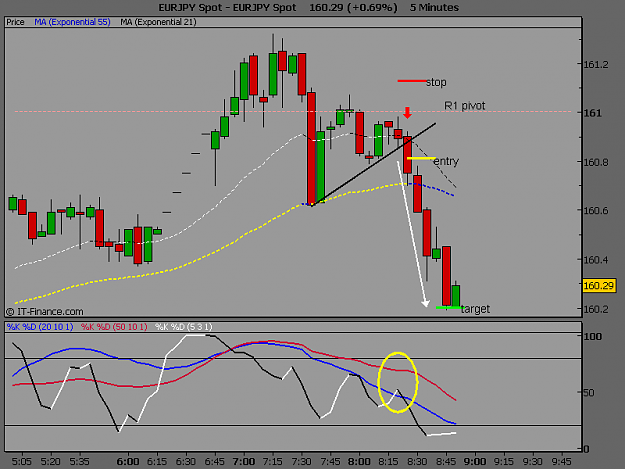Click the 8:00 time axis label
The image size is (625, 469).
[x=359, y=462]
